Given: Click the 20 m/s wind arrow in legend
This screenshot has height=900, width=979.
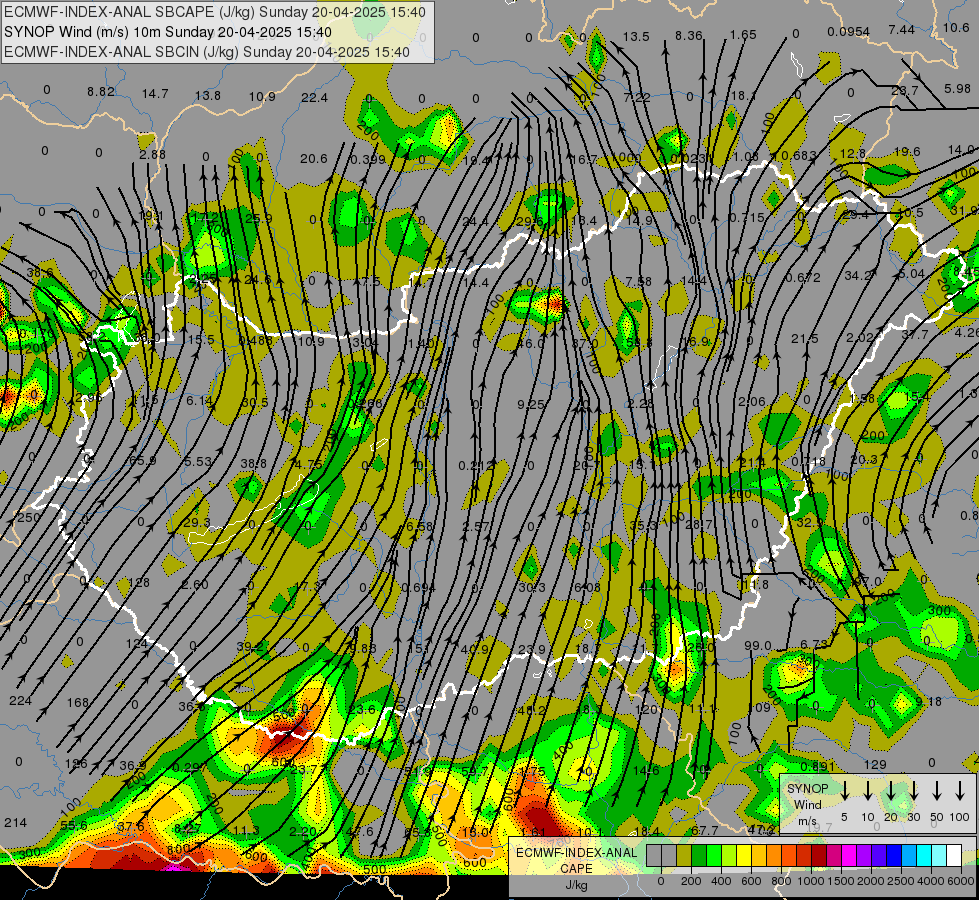Looking at the screenshot, I should pyautogui.click(x=891, y=791).
